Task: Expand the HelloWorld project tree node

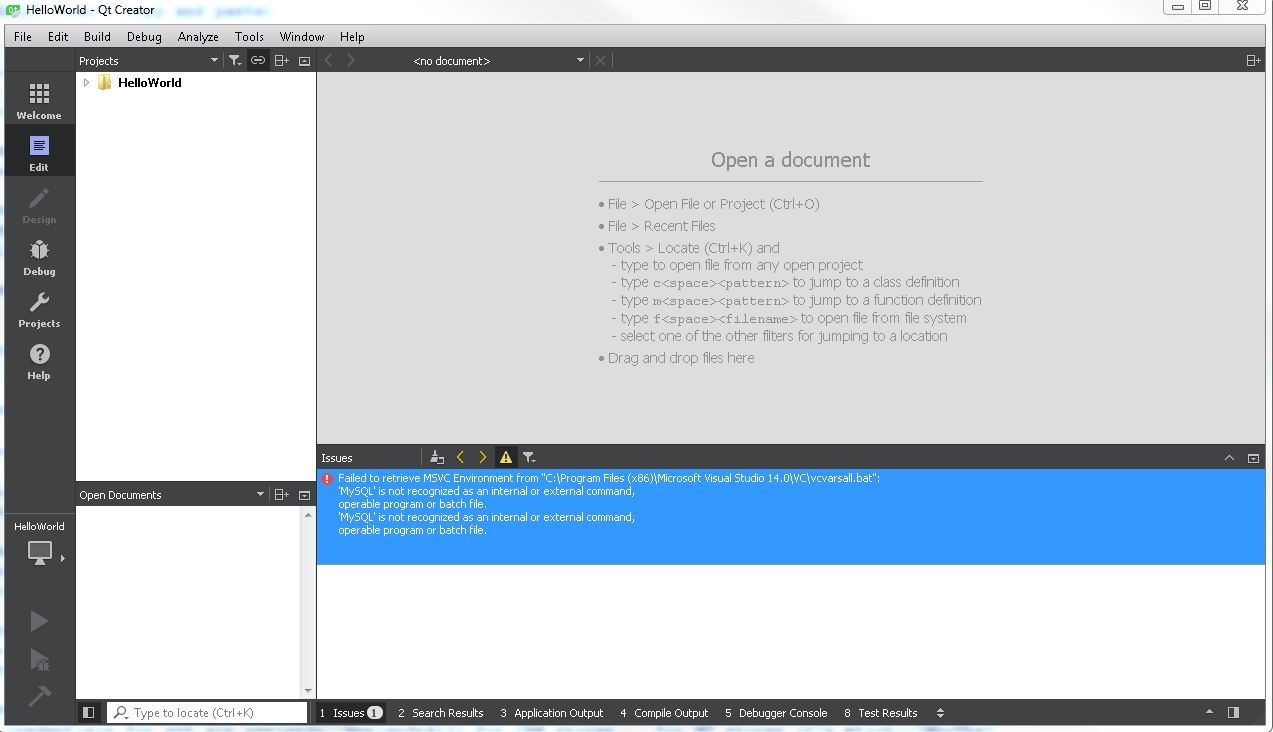Action: point(86,83)
